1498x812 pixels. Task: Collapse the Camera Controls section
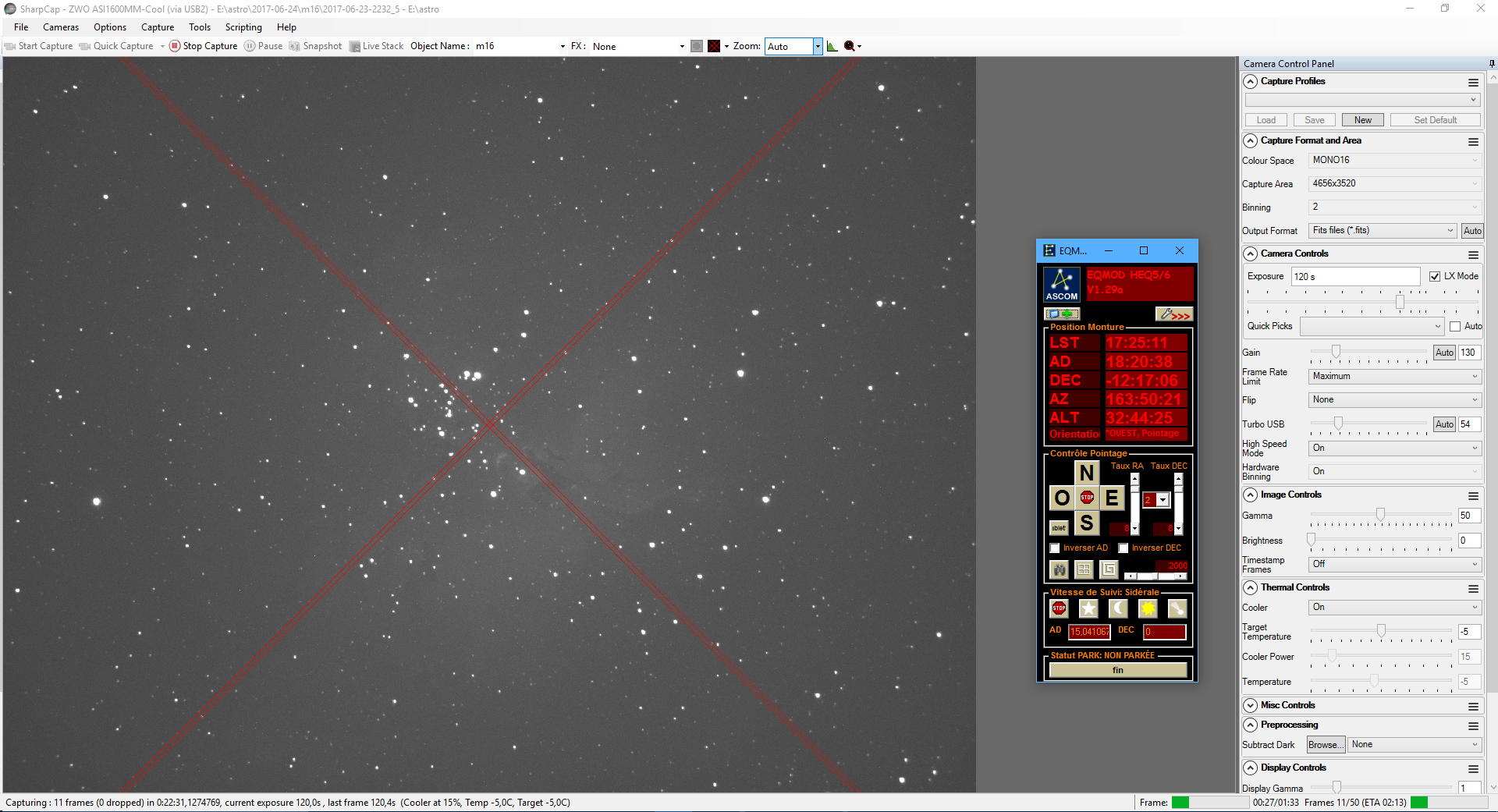(1251, 254)
